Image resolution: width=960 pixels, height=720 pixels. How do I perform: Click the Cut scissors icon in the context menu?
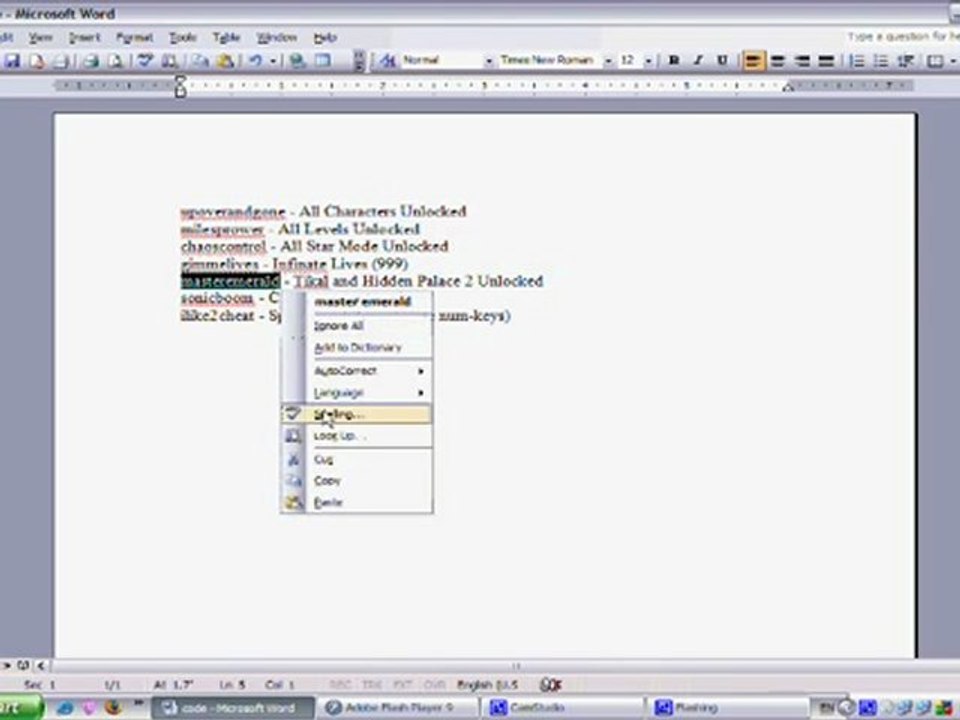pos(293,459)
